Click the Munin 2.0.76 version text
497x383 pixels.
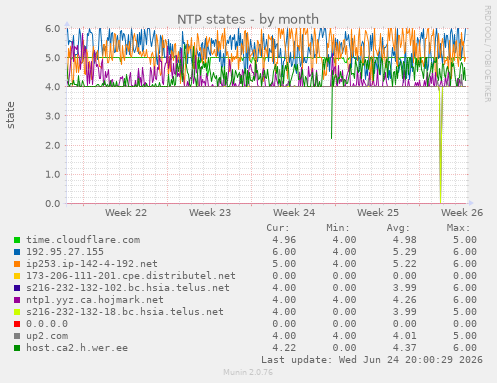tap(248, 372)
